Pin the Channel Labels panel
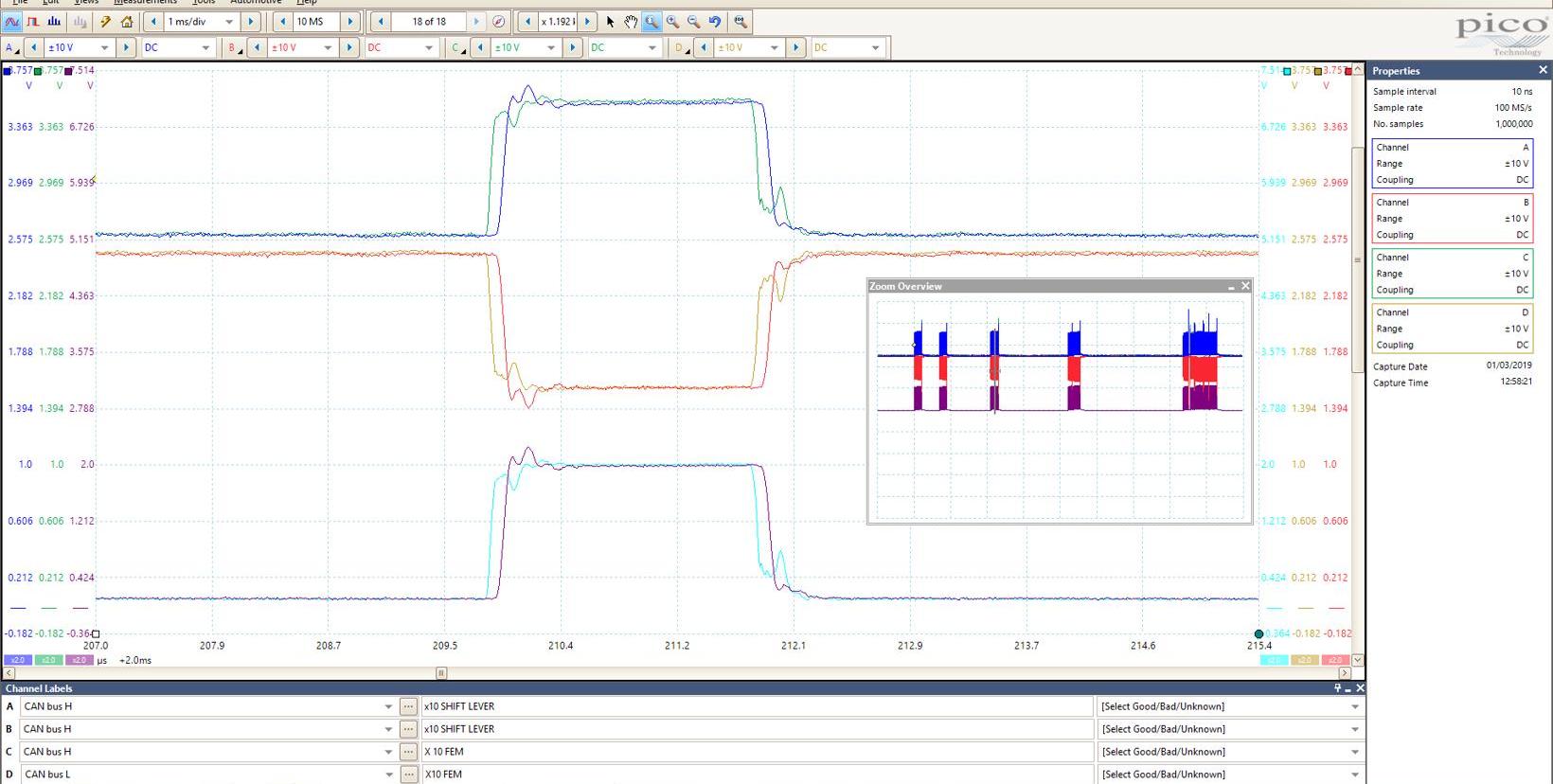 point(1338,688)
